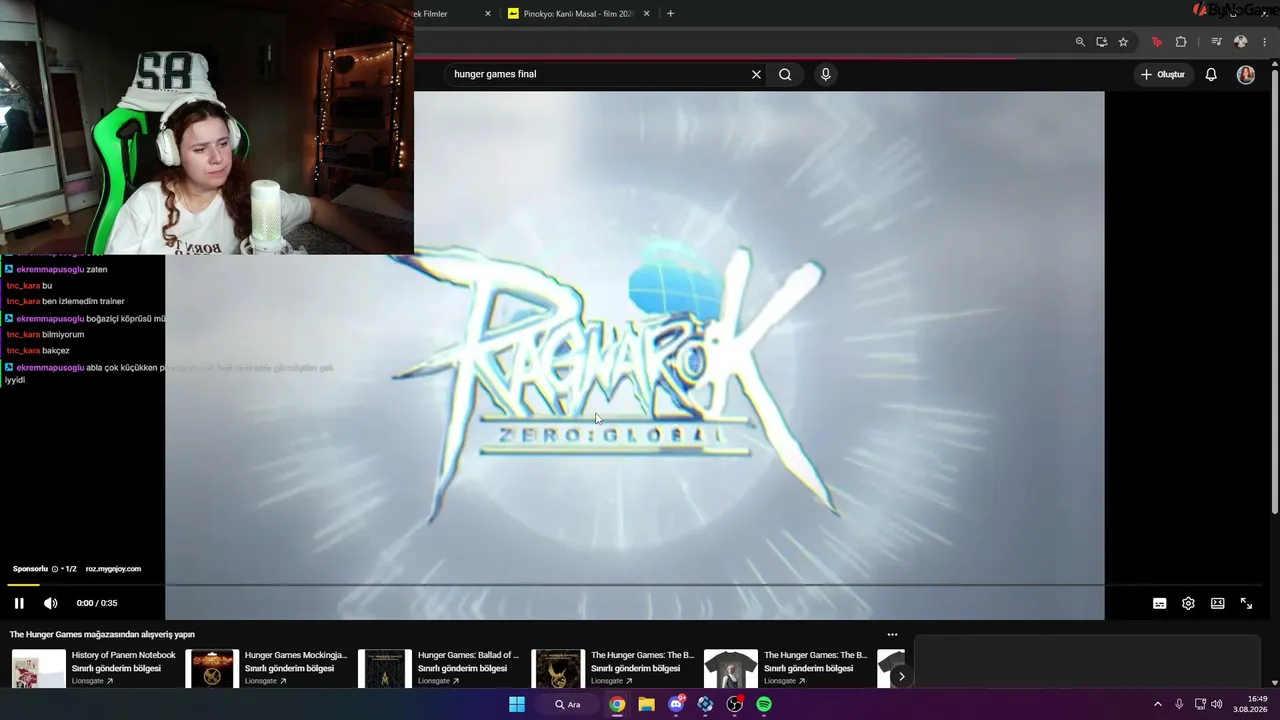
Task: Open the sponsored ad info icon
Action: click(55, 569)
